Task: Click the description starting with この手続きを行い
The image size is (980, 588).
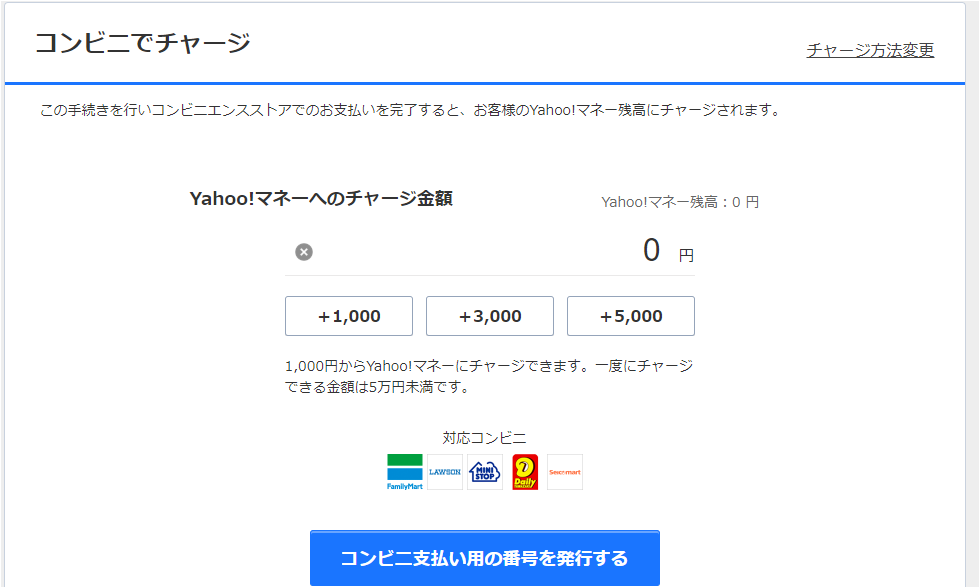Action: [x=411, y=110]
